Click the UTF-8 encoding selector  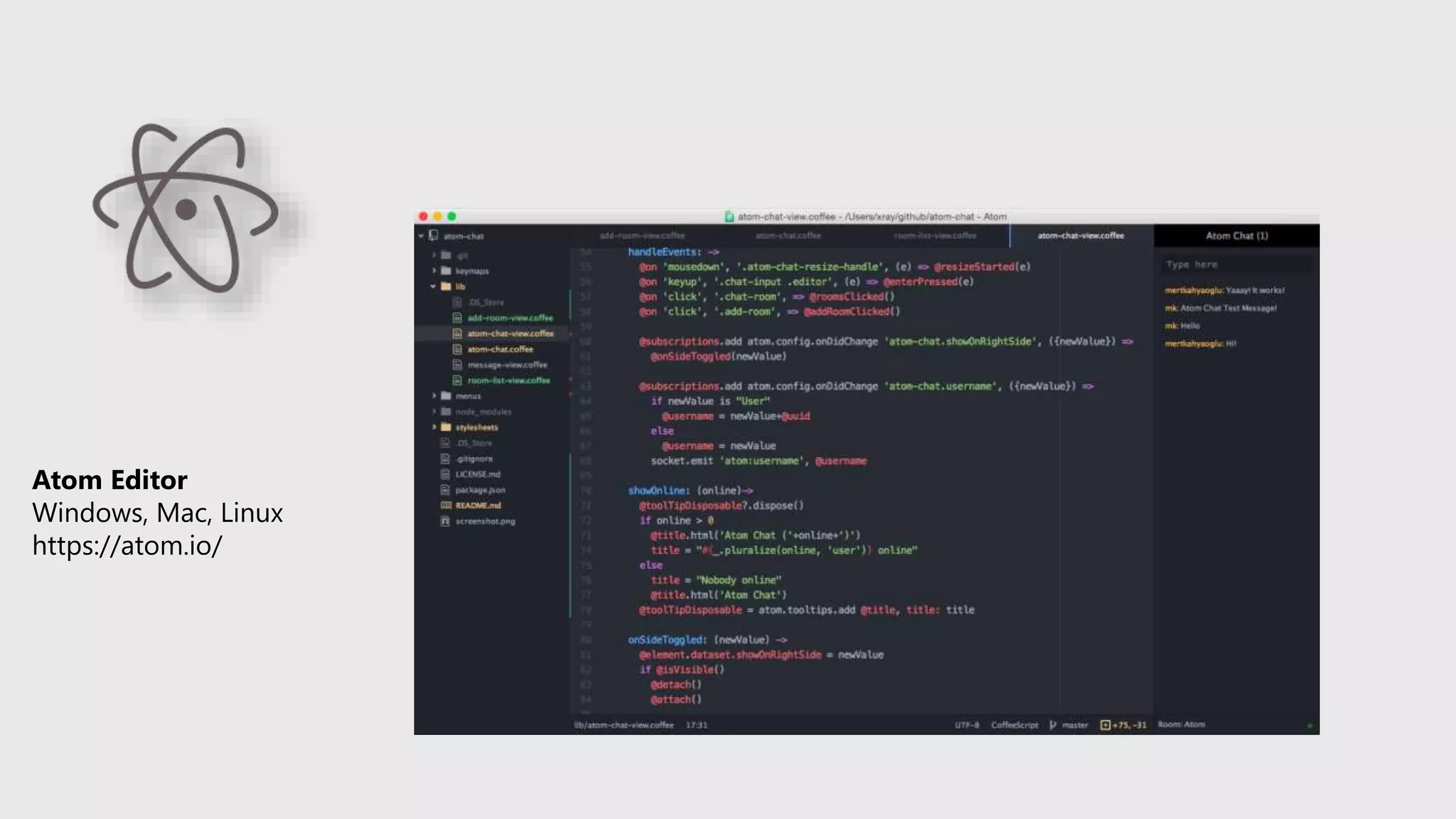point(967,725)
